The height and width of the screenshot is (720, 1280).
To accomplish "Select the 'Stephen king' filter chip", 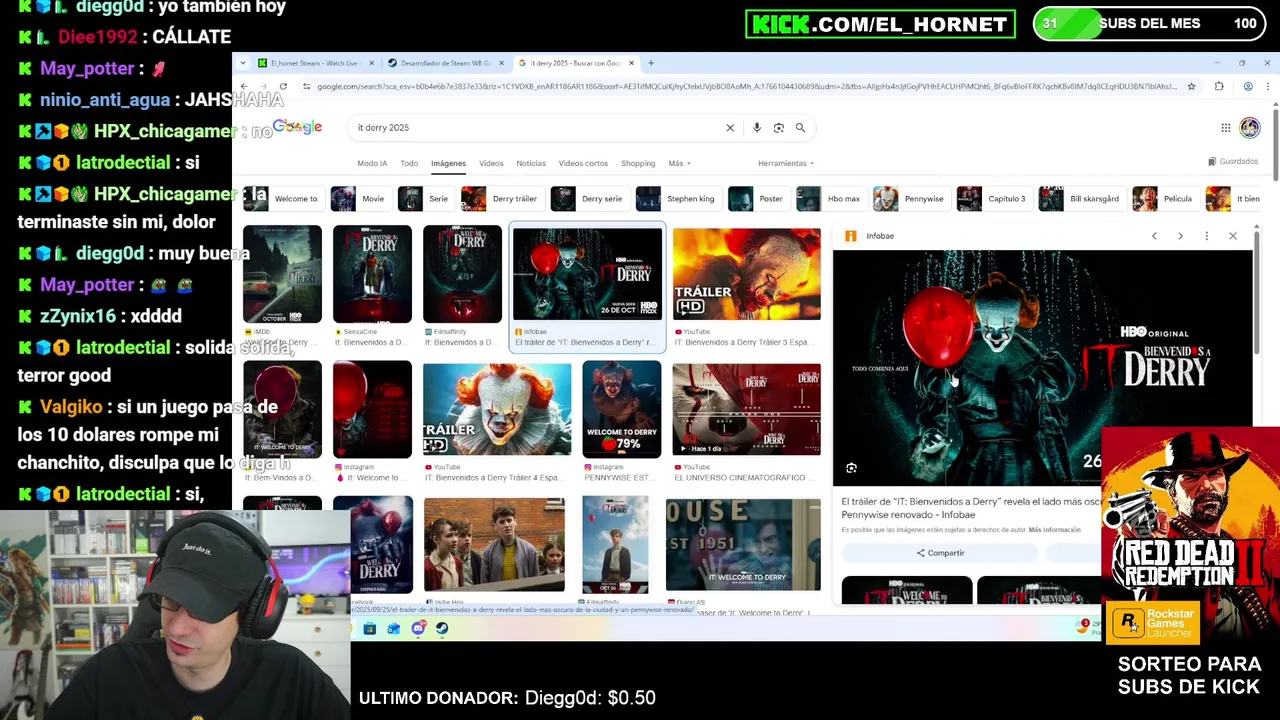I will (x=677, y=198).
